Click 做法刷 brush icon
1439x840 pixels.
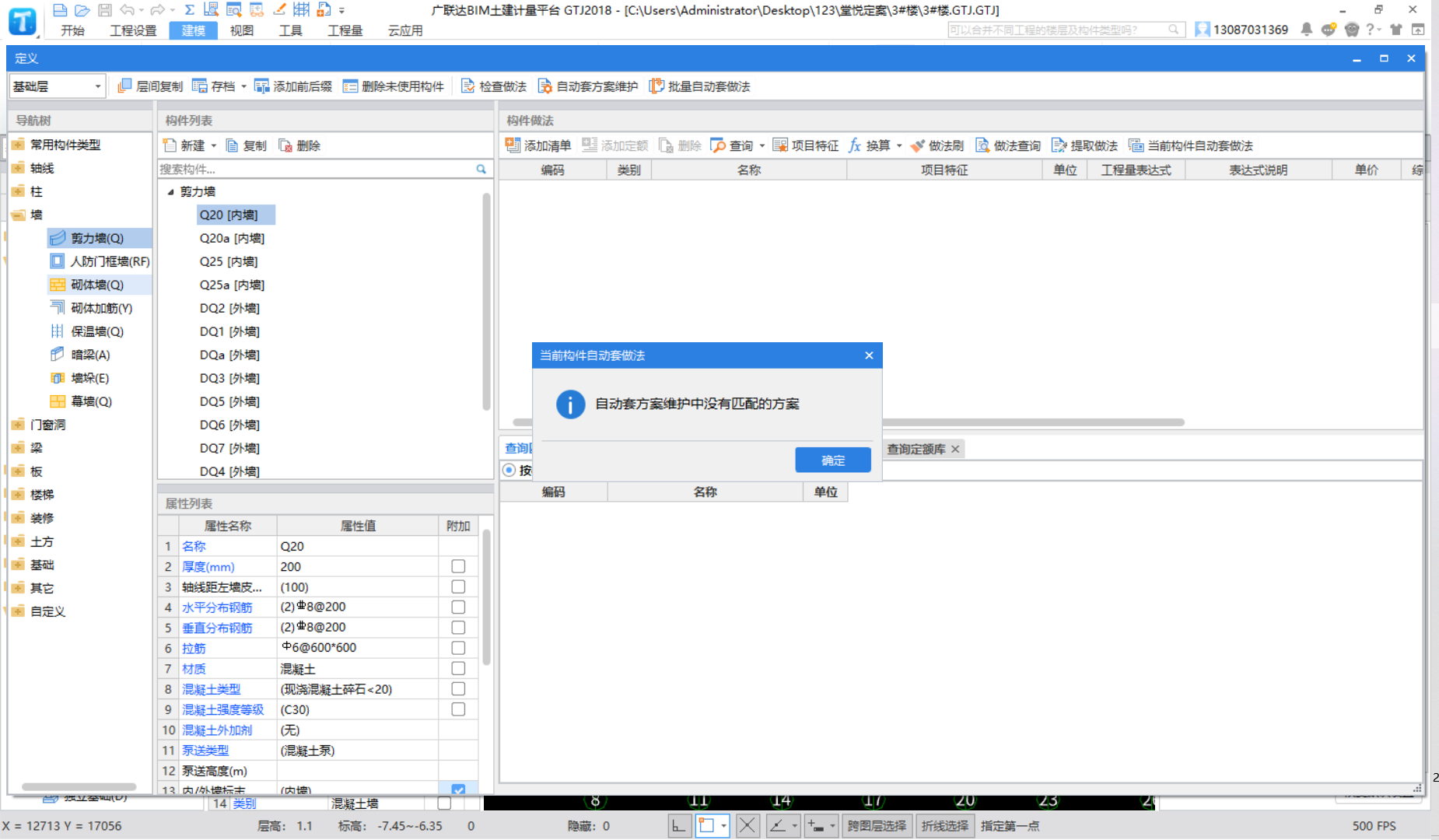[x=918, y=145]
